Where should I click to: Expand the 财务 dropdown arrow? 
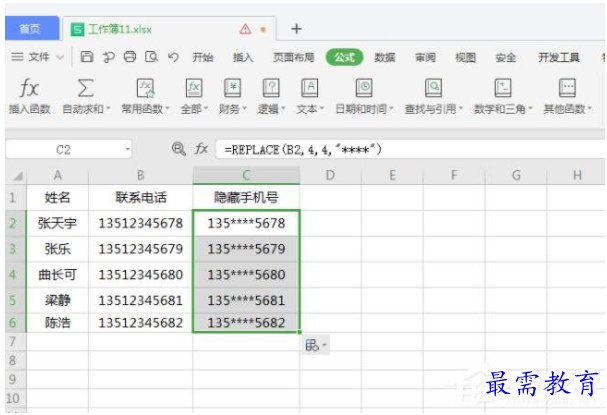click(245, 109)
